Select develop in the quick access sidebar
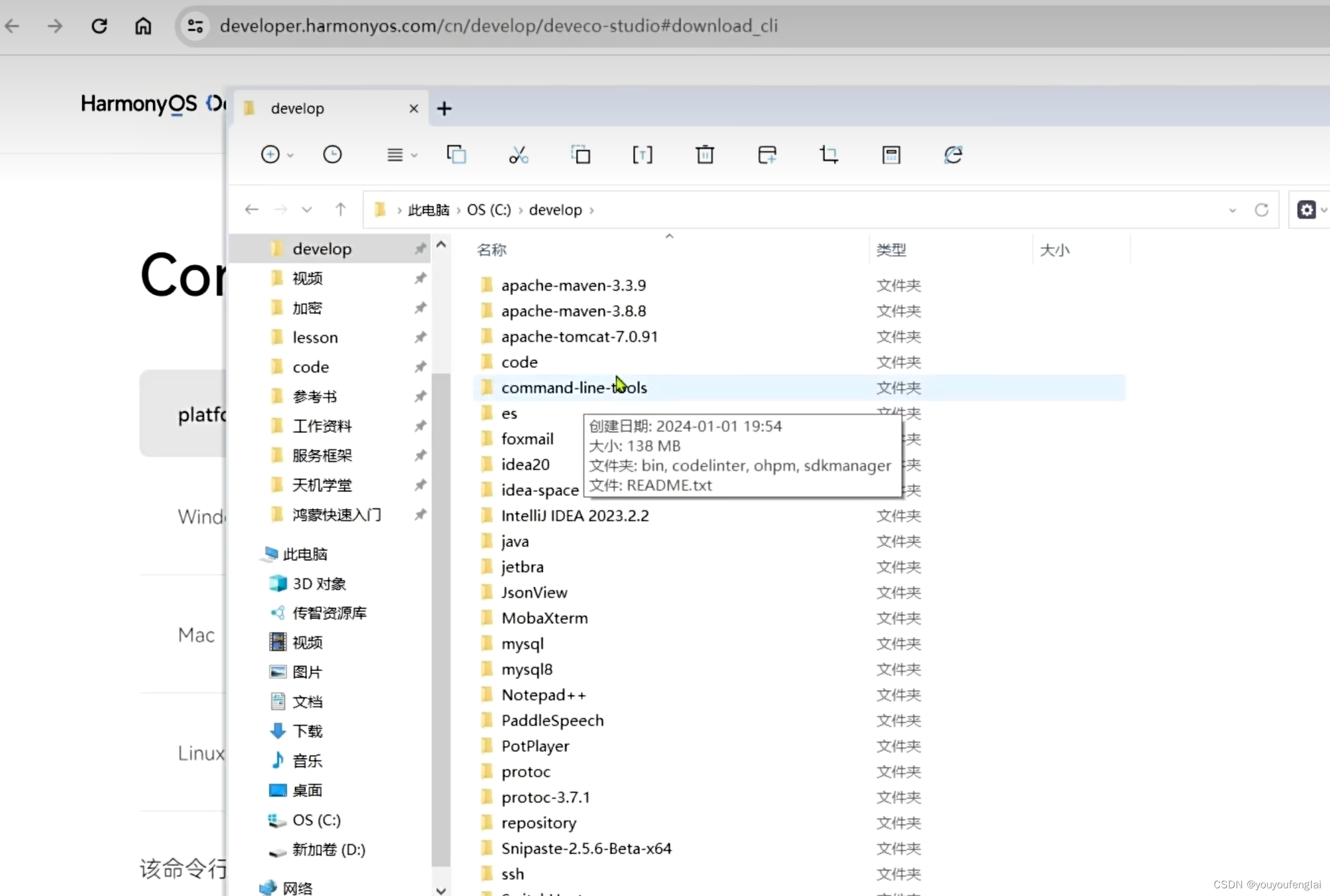 point(330,249)
